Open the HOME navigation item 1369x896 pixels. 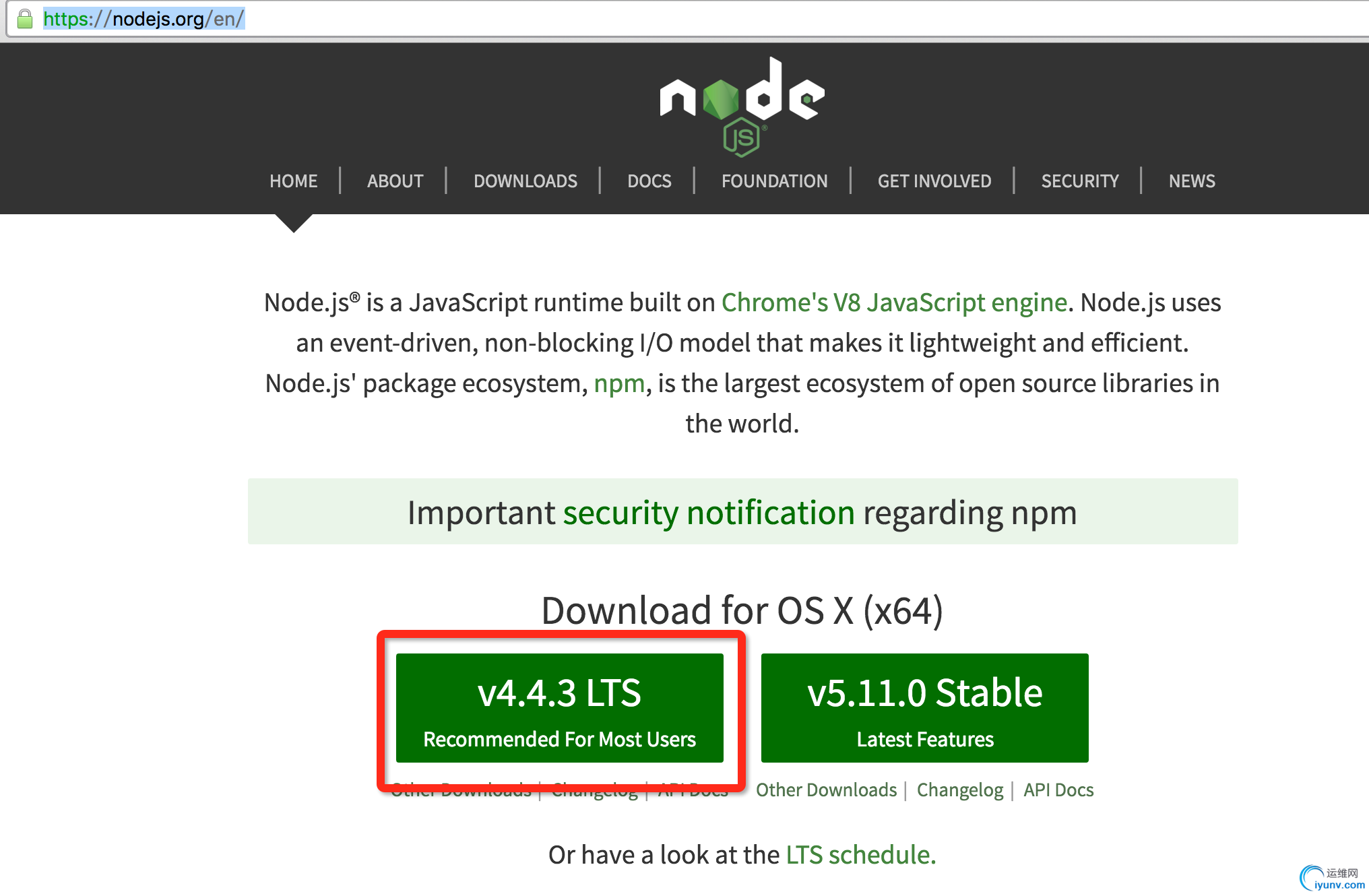293,181
